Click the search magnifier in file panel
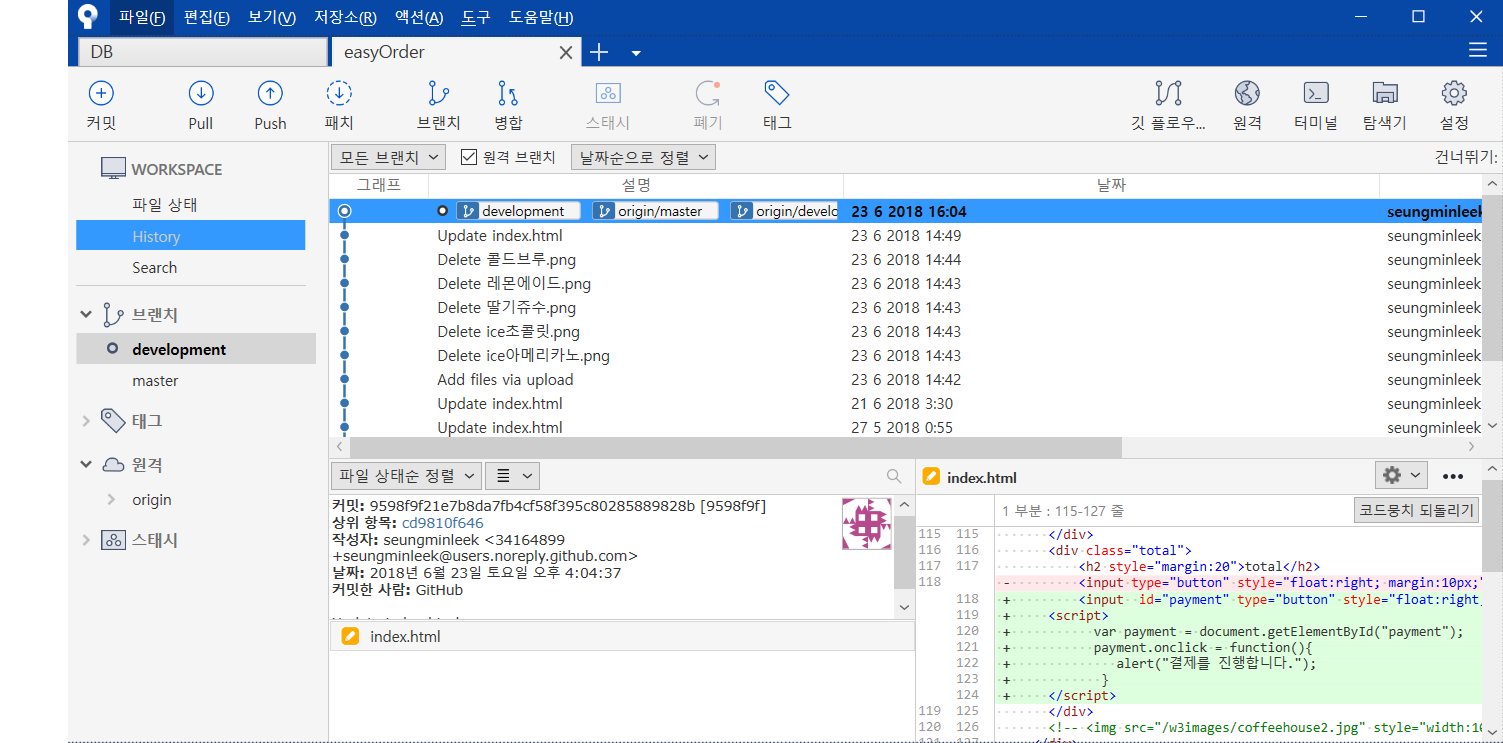Screen dimensions: 1503x743 [x=894, y=476]
